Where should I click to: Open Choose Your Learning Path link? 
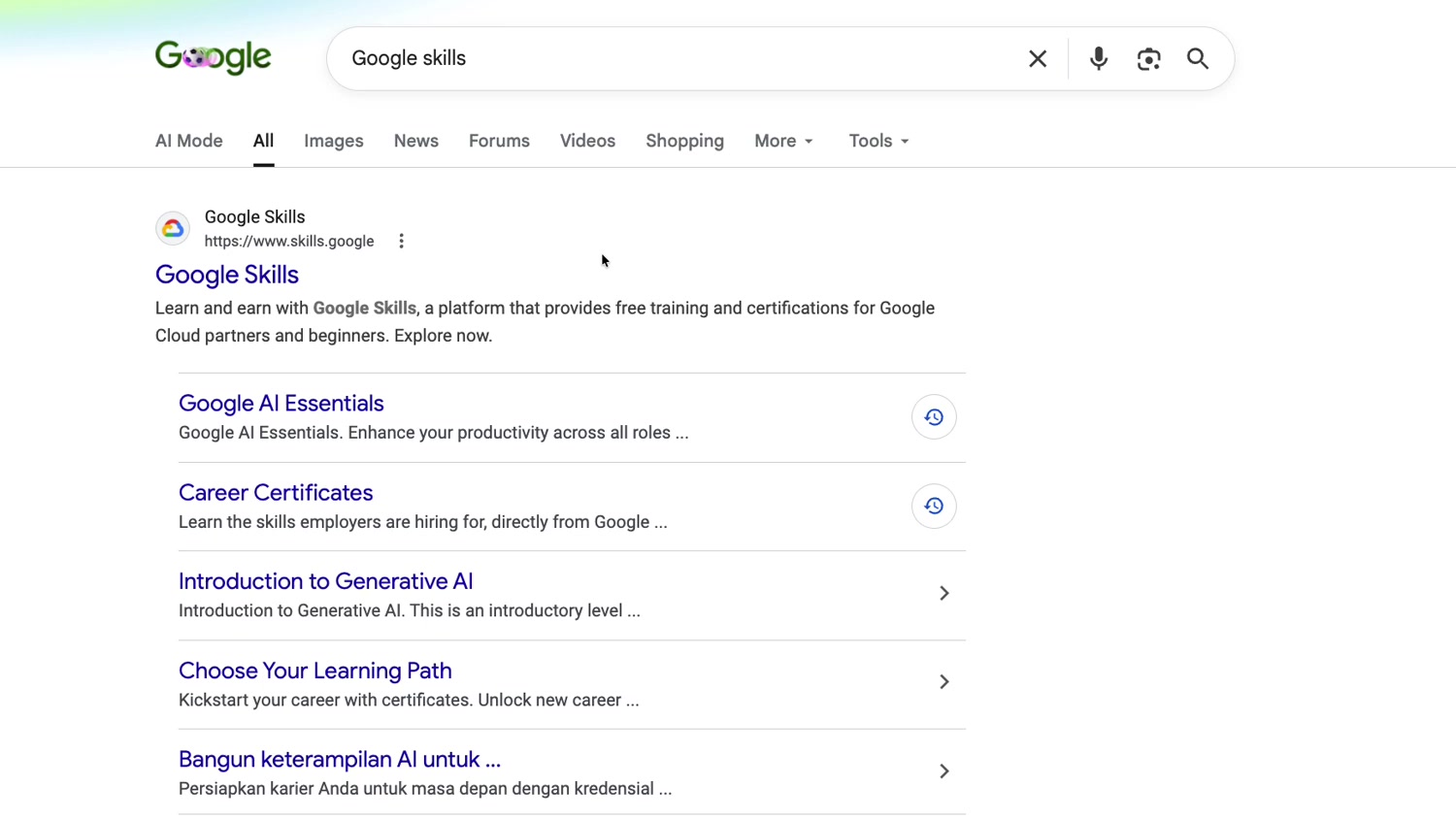315,671
